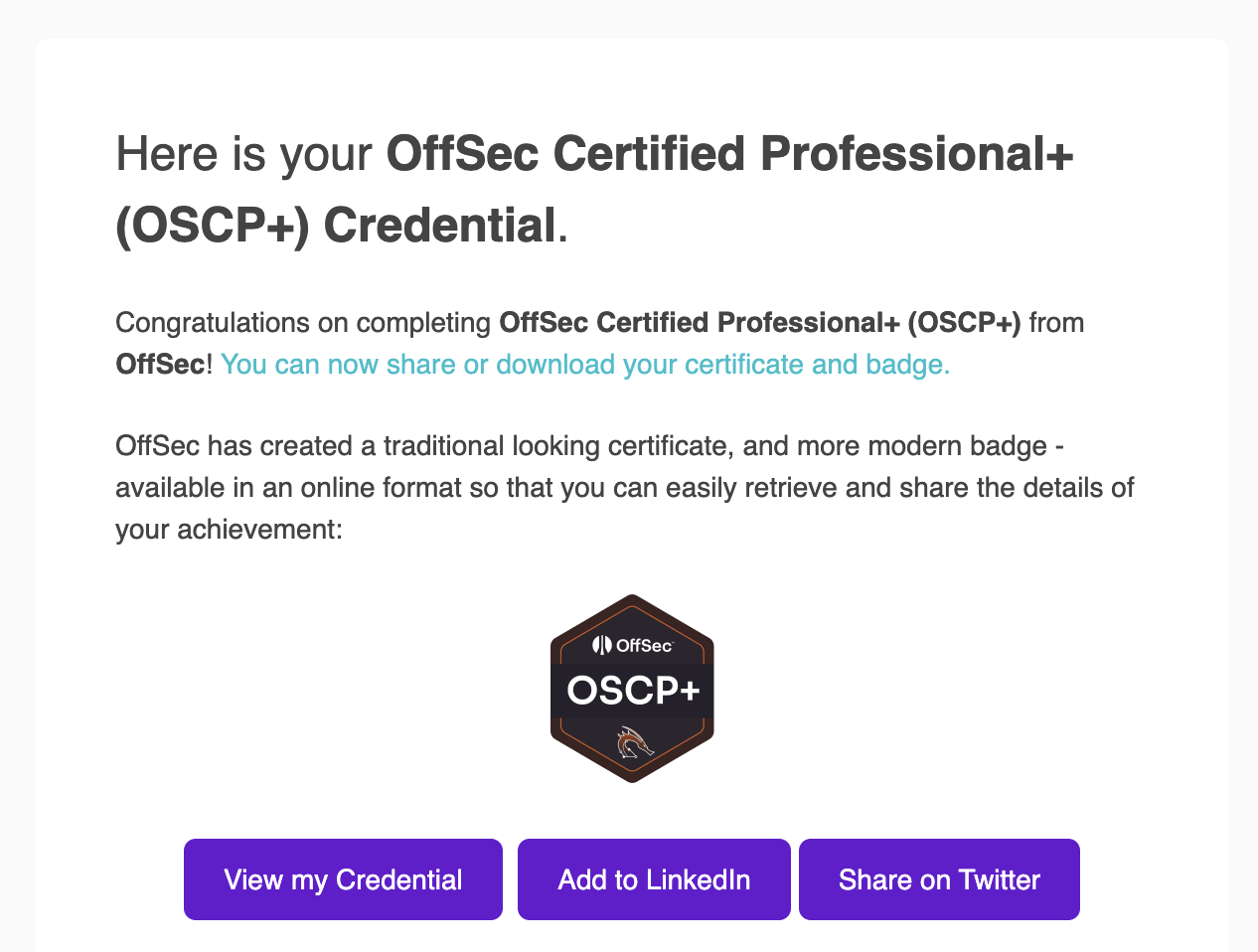Click the 'Here is your' heading start
The width and height of the screenshot is (1258, 952).
coord(244,155)
